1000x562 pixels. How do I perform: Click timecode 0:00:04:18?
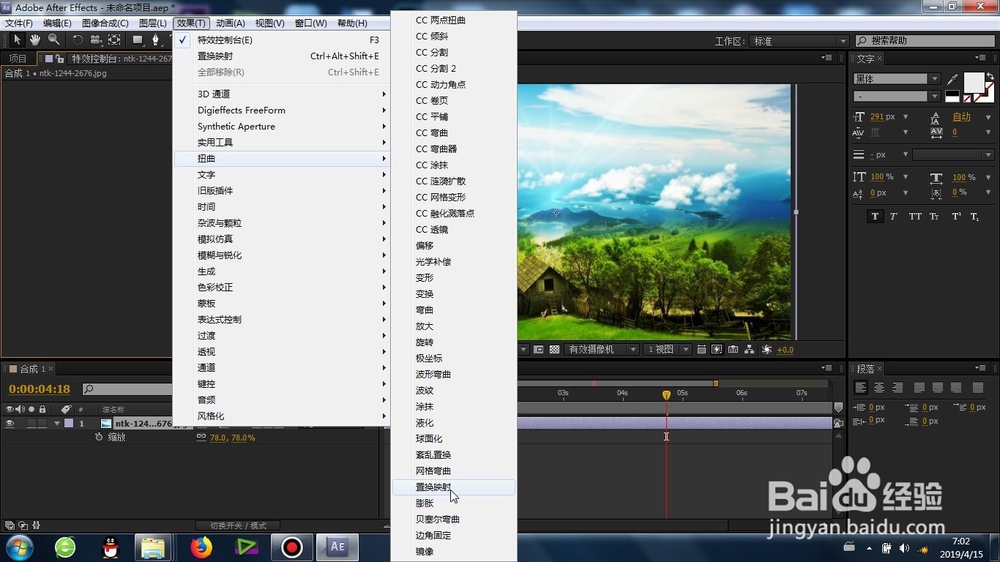pyautogui.click(x=39, y=388)
